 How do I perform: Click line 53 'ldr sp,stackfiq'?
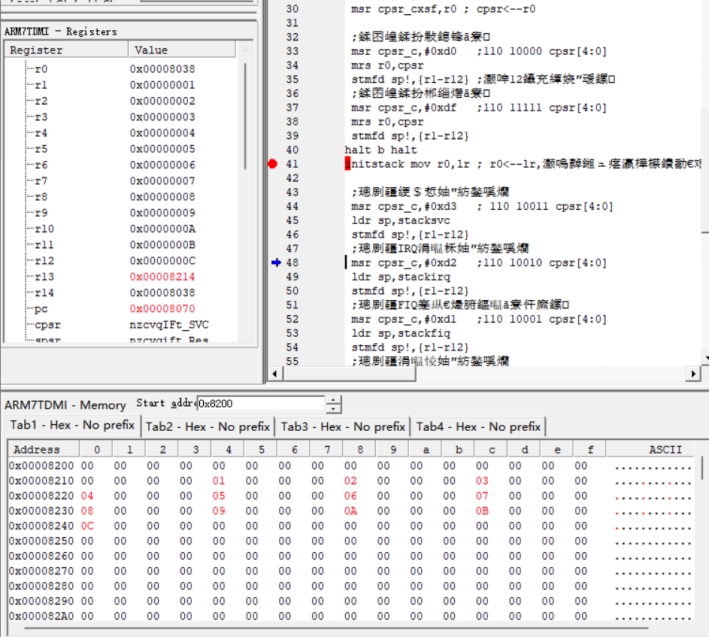click(401, 333)
